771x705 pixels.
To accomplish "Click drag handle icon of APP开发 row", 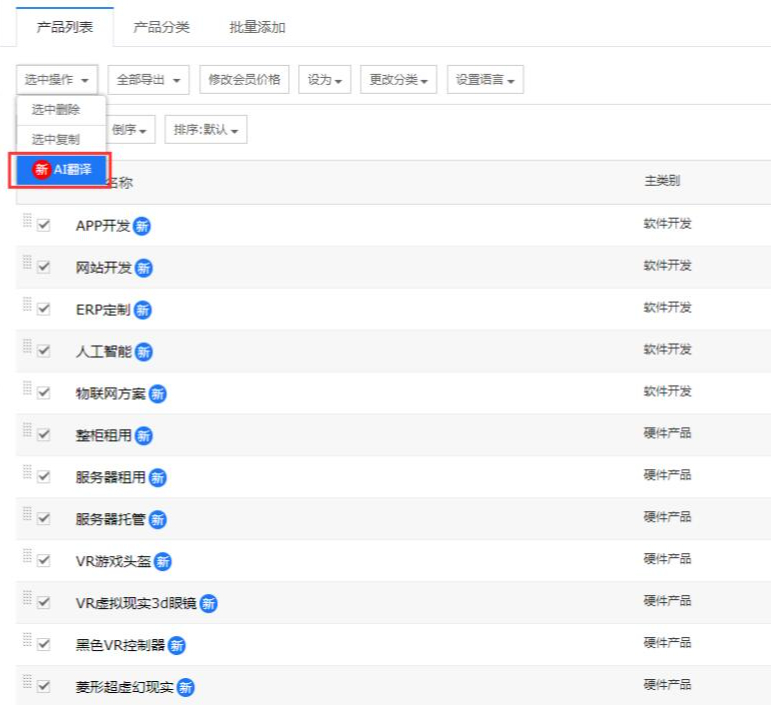I will (28, 220).
